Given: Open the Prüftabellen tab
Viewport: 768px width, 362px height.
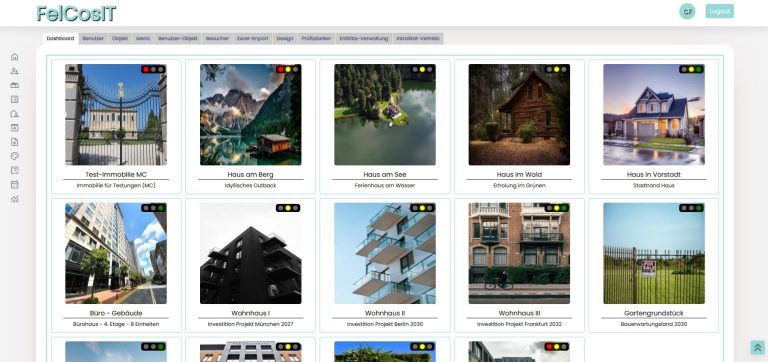Looking at the screenshot, I should (316, 38).
